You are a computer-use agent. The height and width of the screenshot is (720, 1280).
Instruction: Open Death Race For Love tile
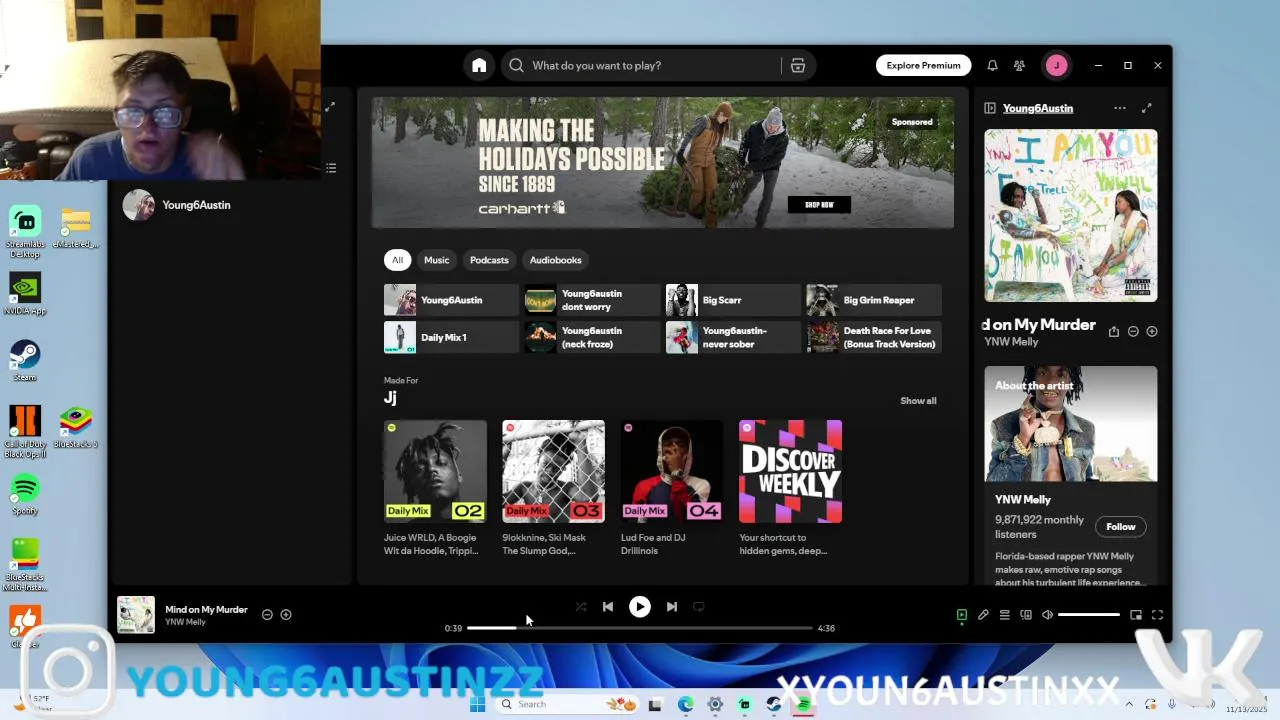[874, 337]
